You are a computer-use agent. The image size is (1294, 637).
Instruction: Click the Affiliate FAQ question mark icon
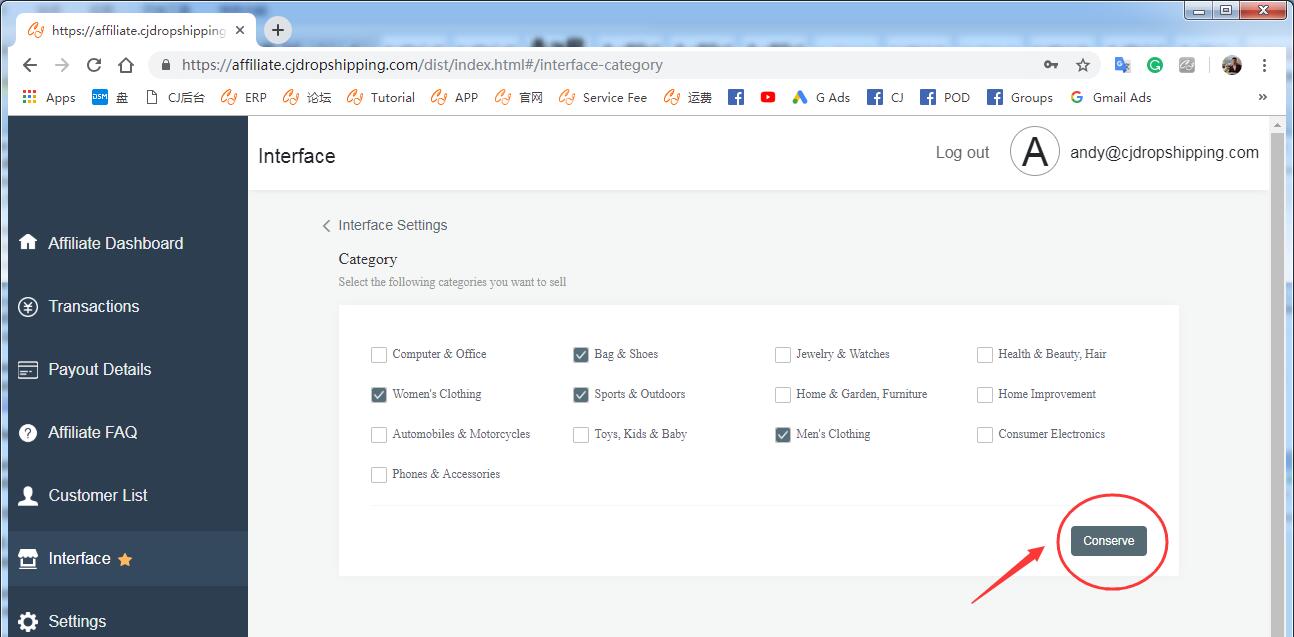[x=28, y=433]
